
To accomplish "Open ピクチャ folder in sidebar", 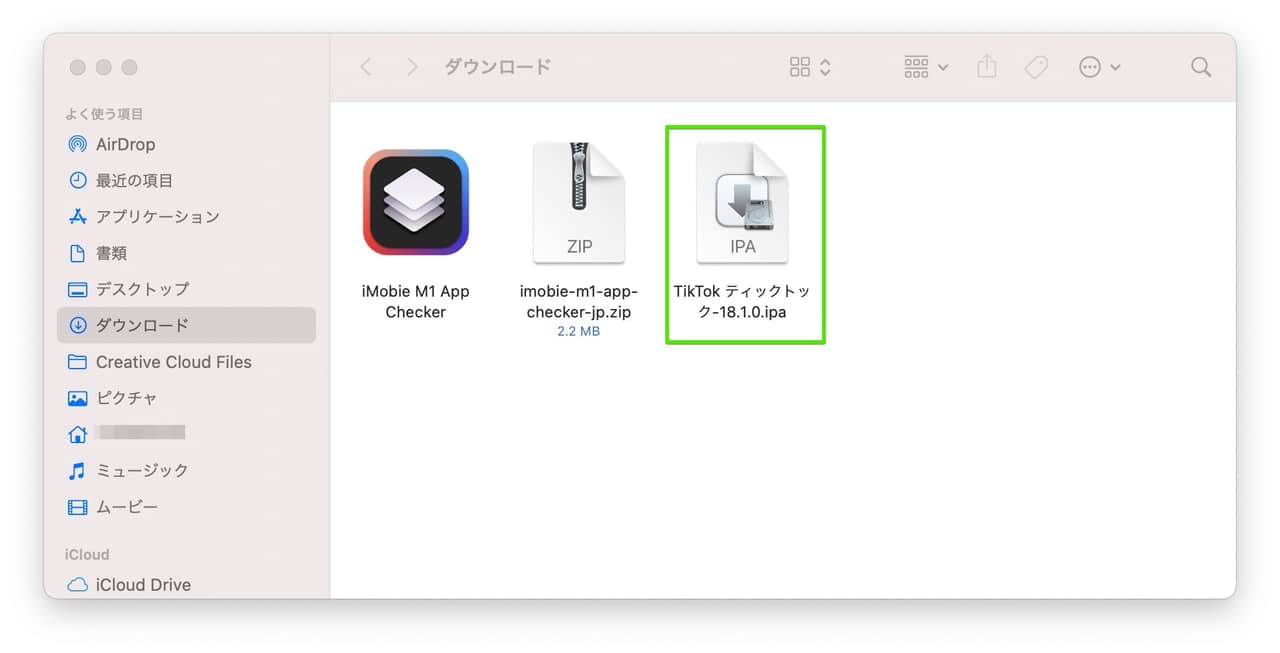I will pyautogui.click(x=126, y=398).
